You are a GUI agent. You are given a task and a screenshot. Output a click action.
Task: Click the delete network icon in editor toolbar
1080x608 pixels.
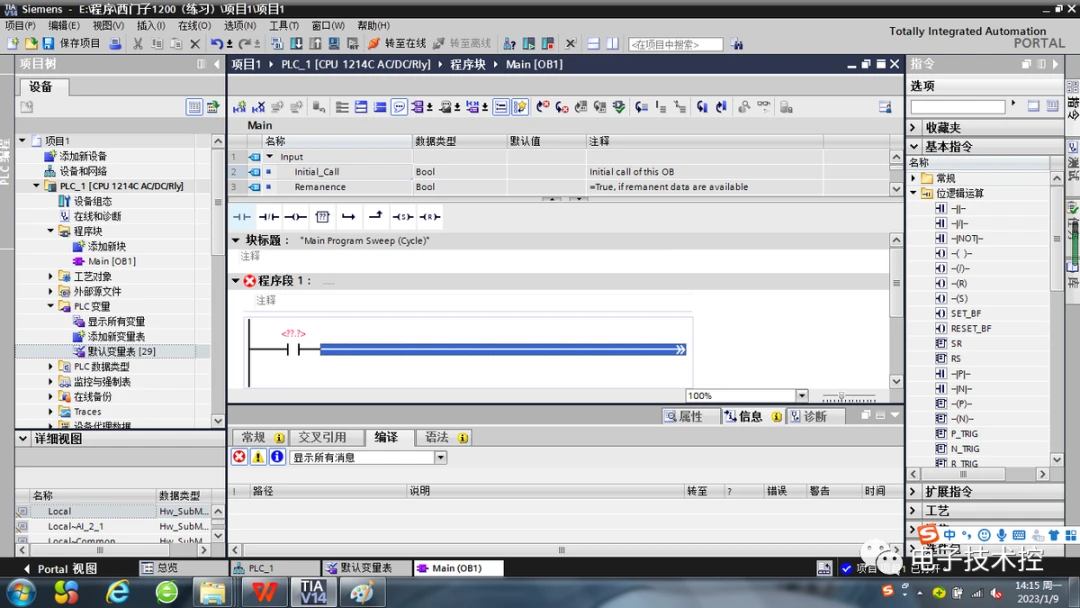point(258,107)
